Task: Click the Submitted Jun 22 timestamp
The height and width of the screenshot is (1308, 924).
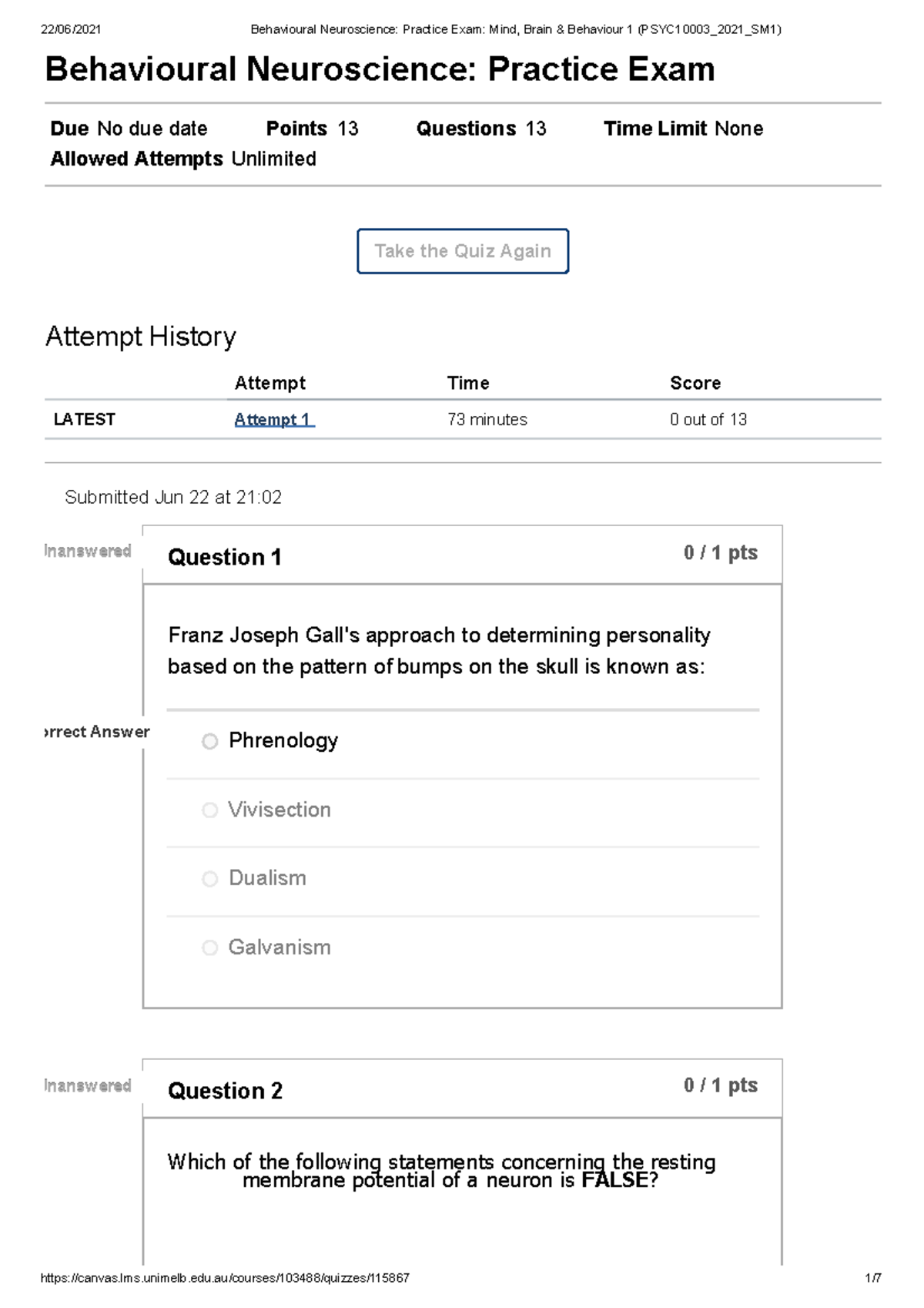Action: tap(173, 498)
